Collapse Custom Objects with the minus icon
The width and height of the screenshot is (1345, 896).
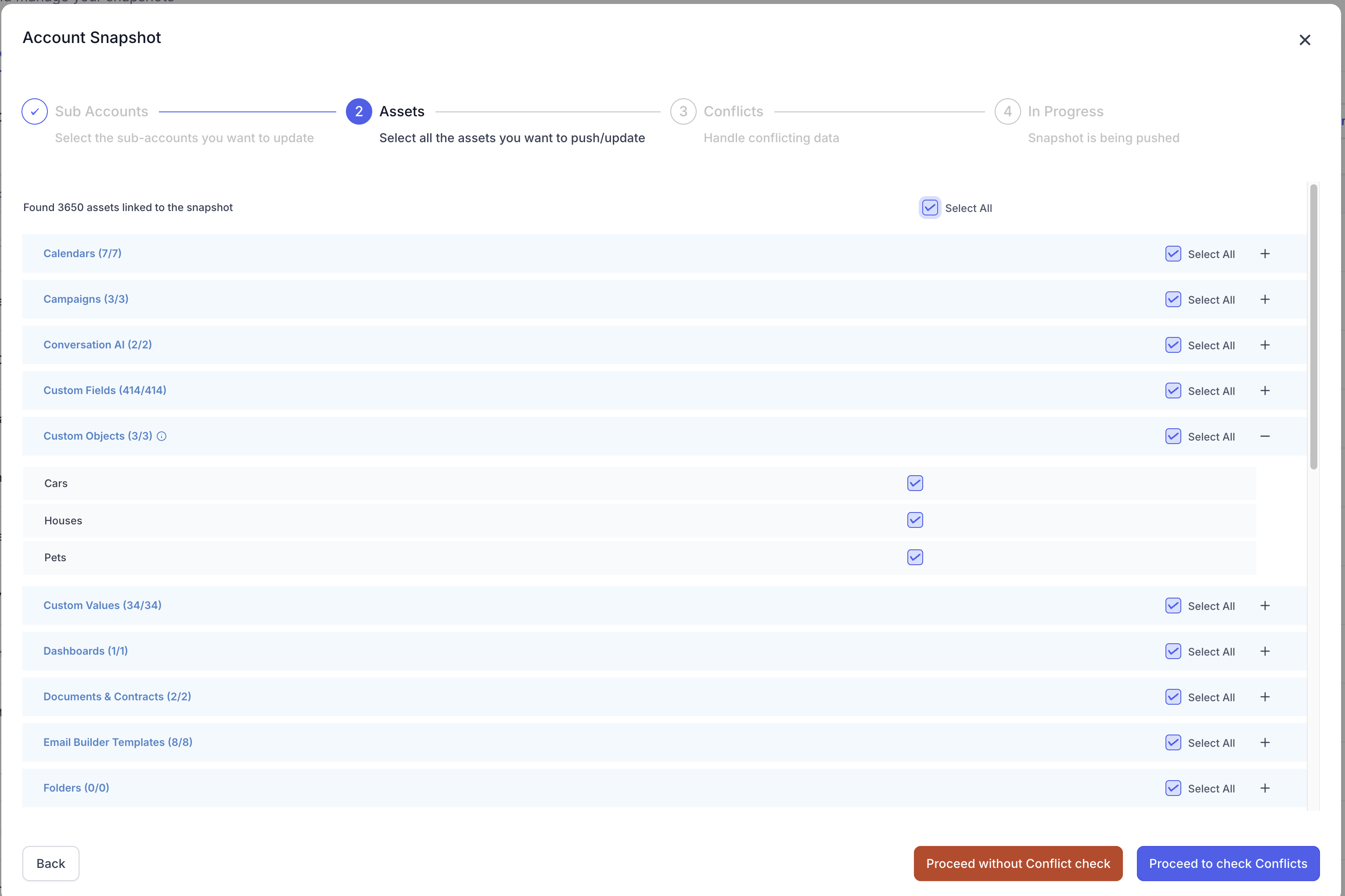click(1265, 437)
